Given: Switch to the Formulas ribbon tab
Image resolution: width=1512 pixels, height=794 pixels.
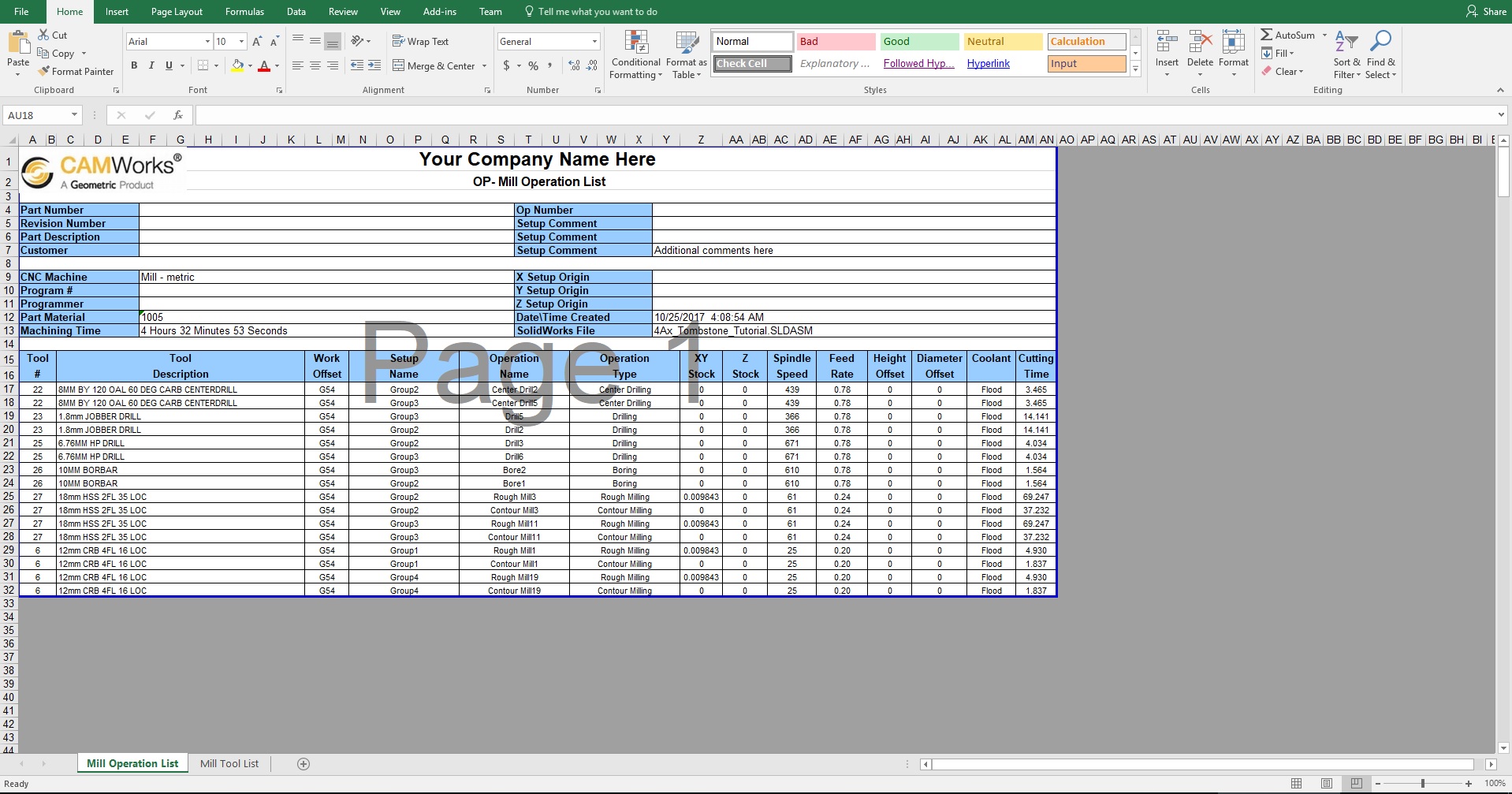Looking at the screenshot, I should pos(244,11).
